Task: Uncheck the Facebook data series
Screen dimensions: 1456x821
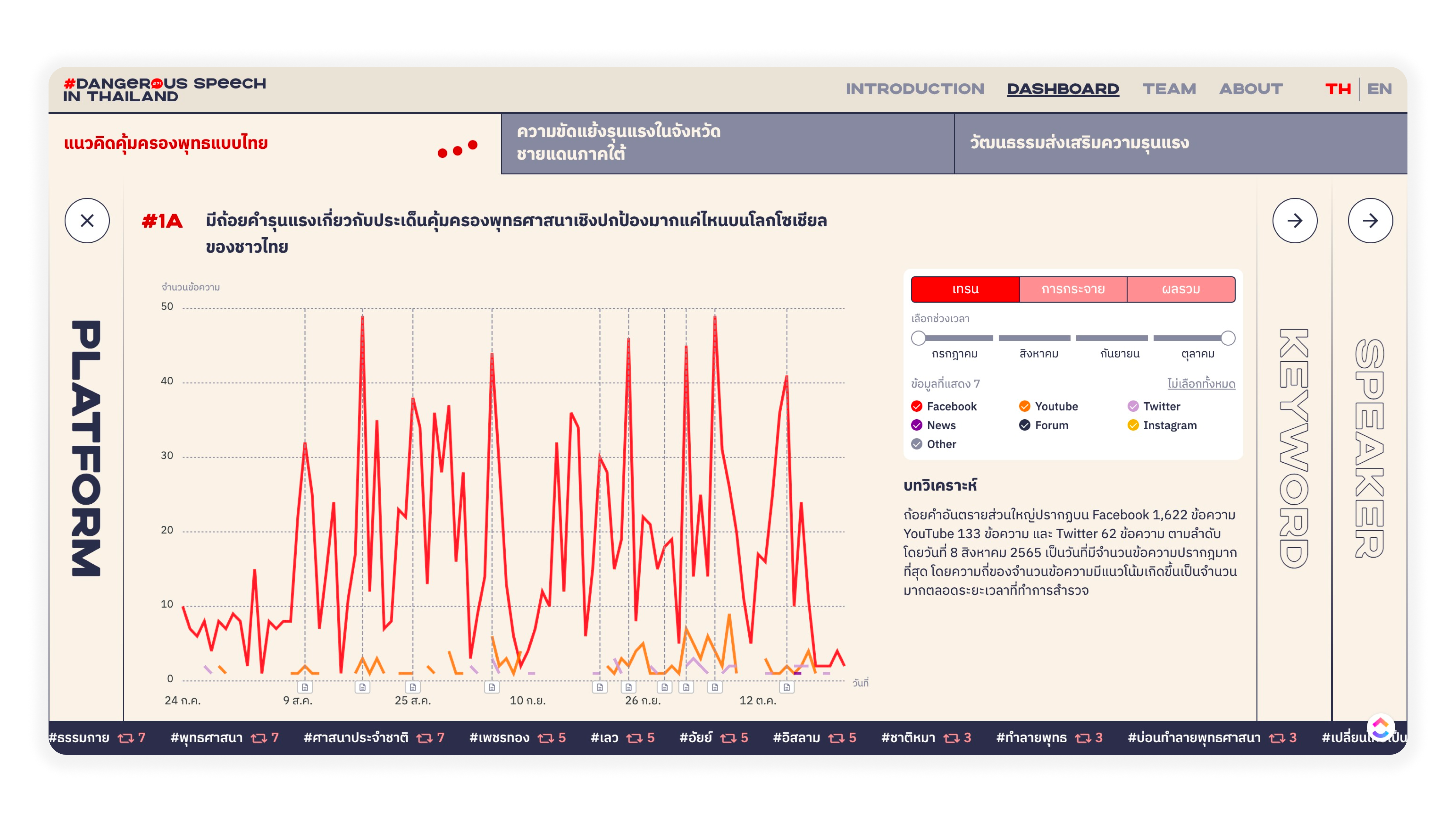Action: tap(917, 406)
